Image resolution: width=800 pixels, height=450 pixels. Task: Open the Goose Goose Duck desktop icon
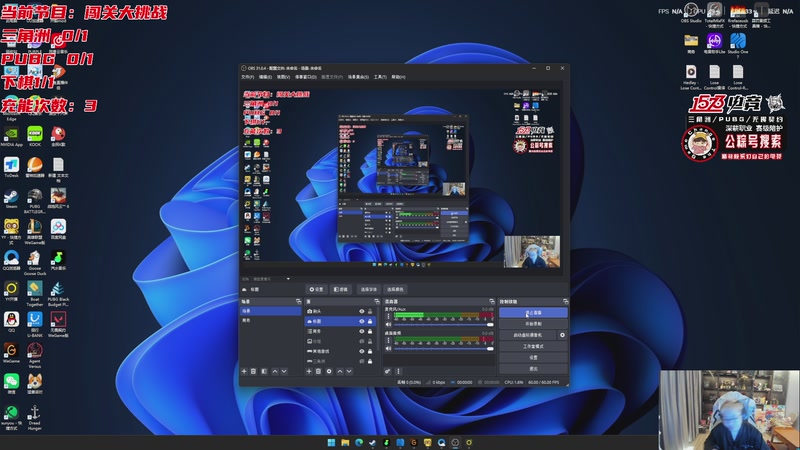click(x=35, y=263)
